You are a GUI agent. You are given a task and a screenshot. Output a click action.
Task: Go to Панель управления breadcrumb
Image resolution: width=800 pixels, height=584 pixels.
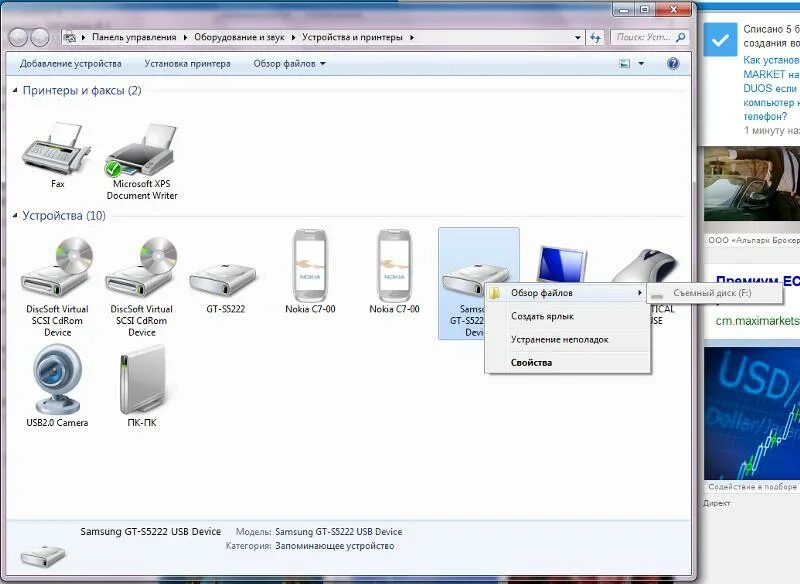[134, 37]
